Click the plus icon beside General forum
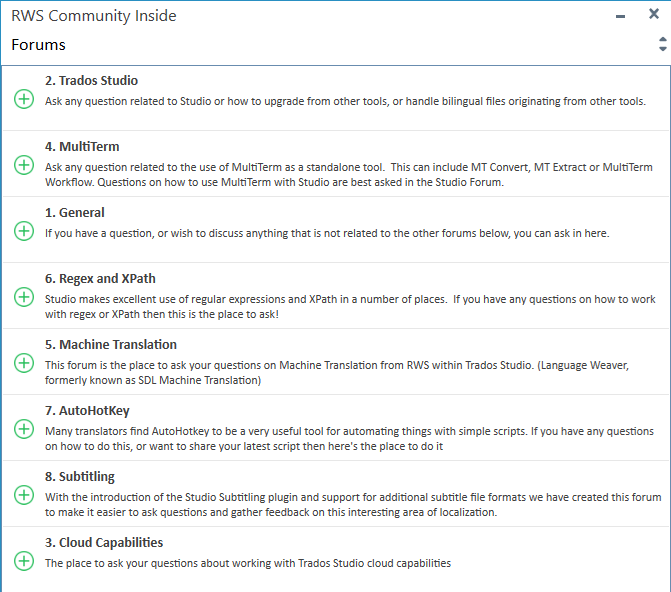Screen dimensions: 671x592 (x=24, y=231)
